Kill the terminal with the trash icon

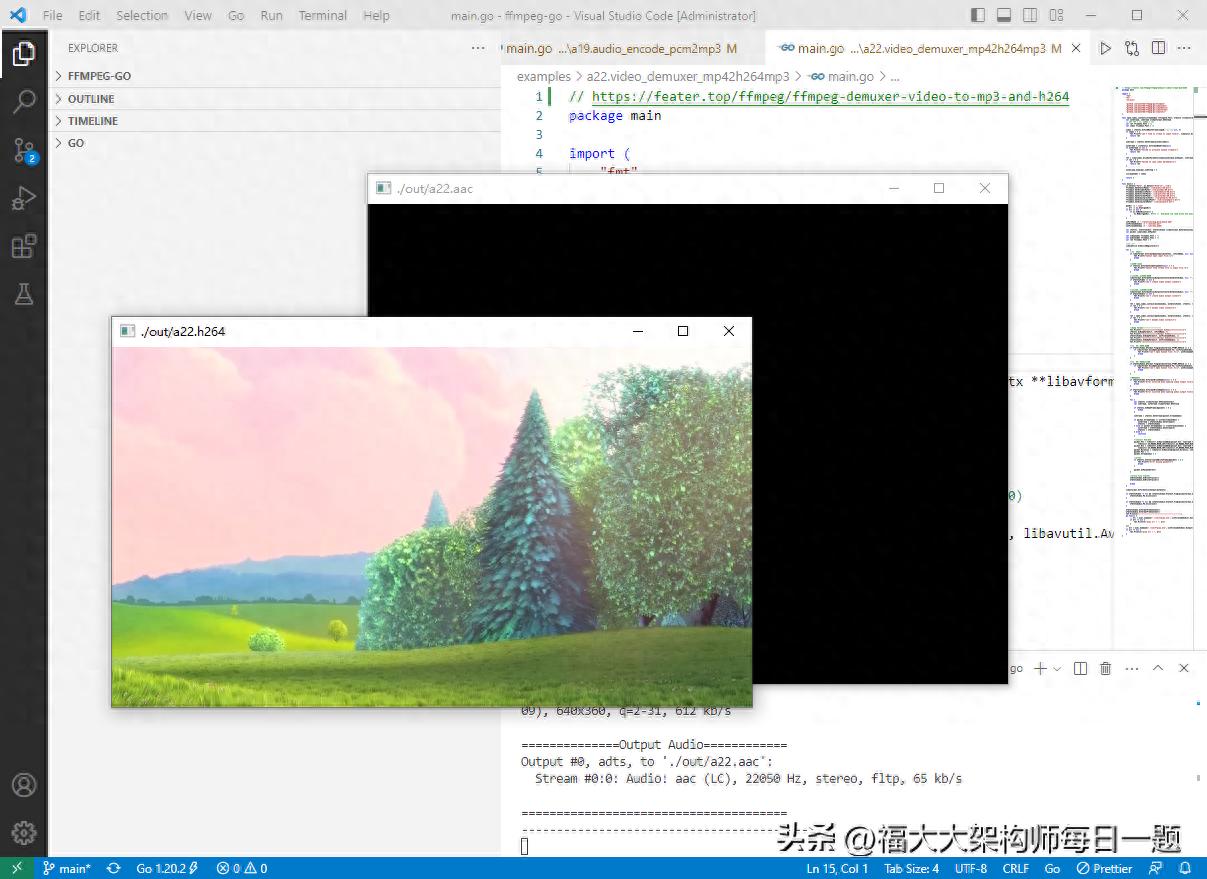[x=1105, y=668]
